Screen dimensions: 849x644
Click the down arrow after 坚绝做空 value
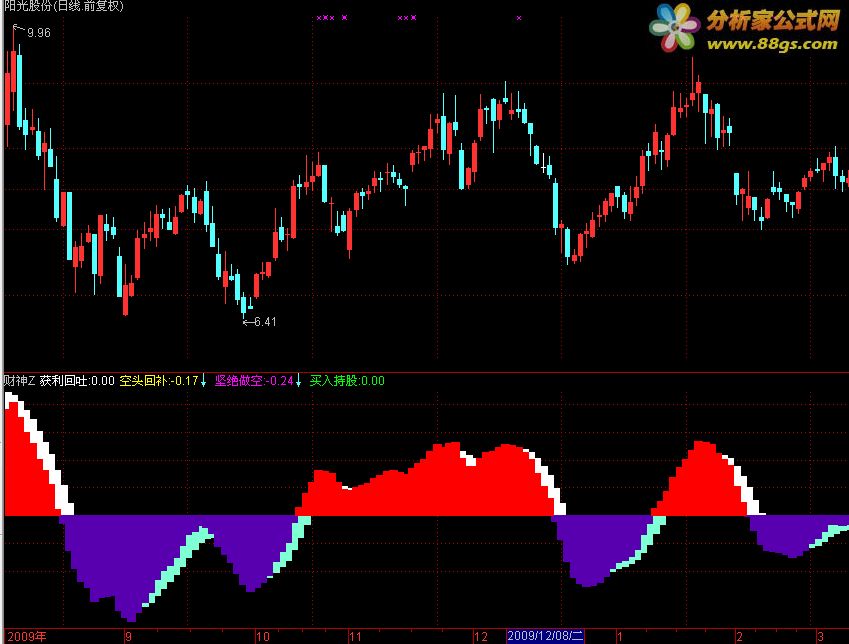[x=298, y=381]
